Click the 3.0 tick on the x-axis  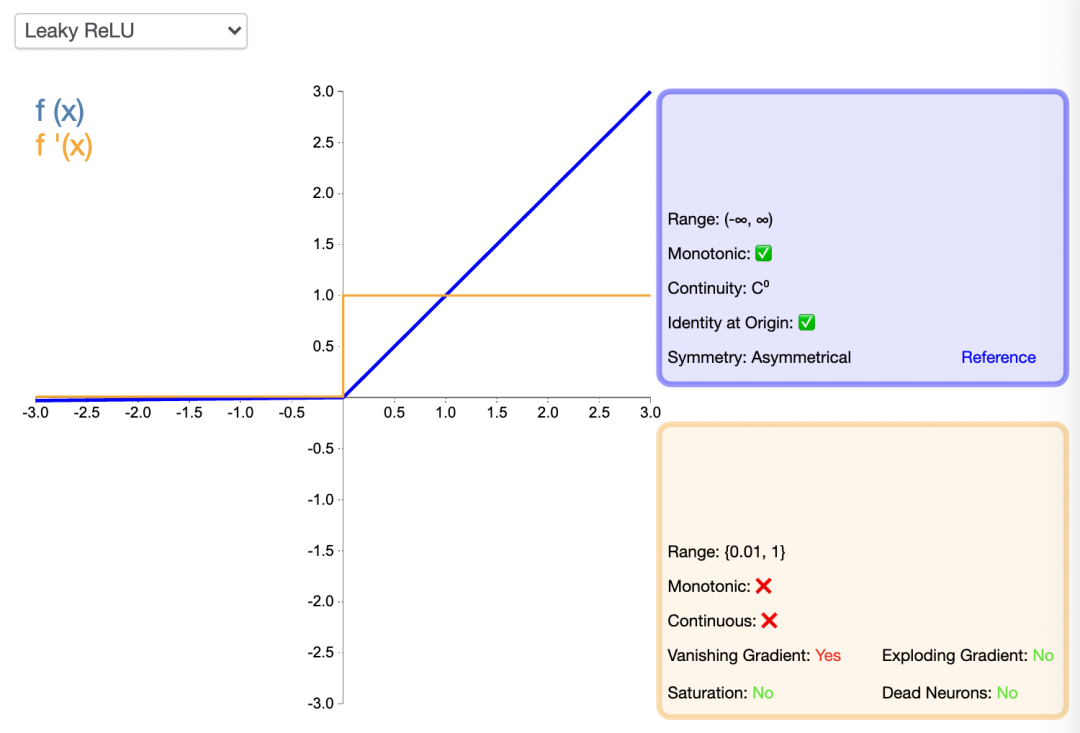coord(650,413)
